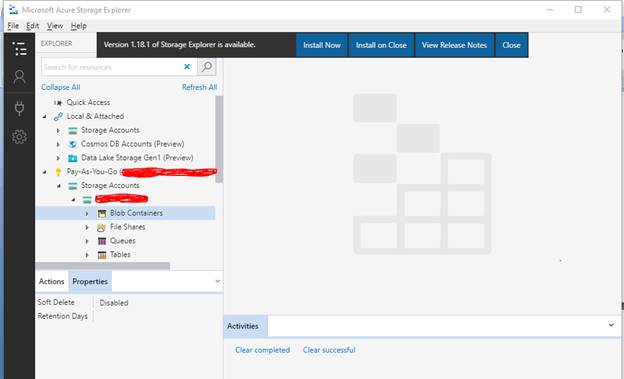Click Storage Accounts icon under Pay-As-You-Go
This screenshot has width=624, height=379.
[x=72, y=186]
